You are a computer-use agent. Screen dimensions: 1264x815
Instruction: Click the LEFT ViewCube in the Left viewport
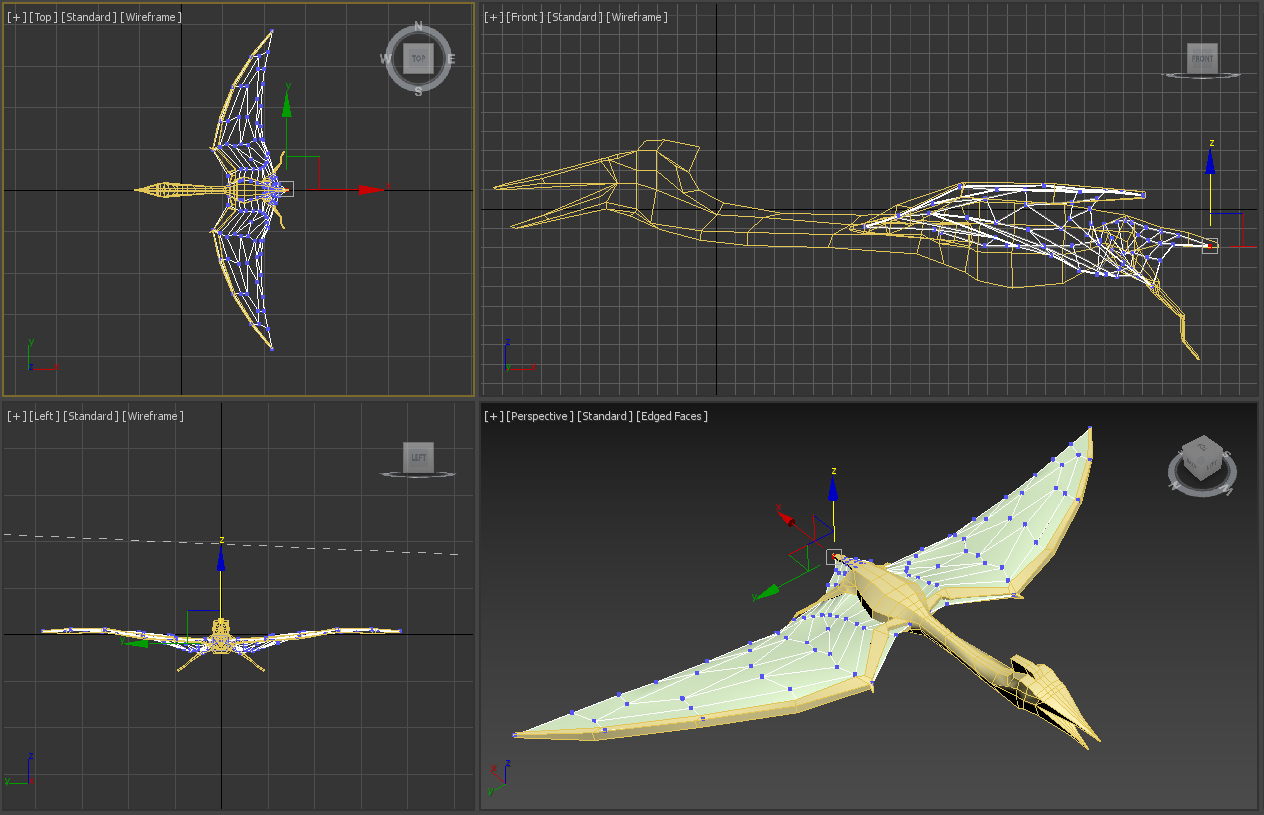[x=418, y=457]
